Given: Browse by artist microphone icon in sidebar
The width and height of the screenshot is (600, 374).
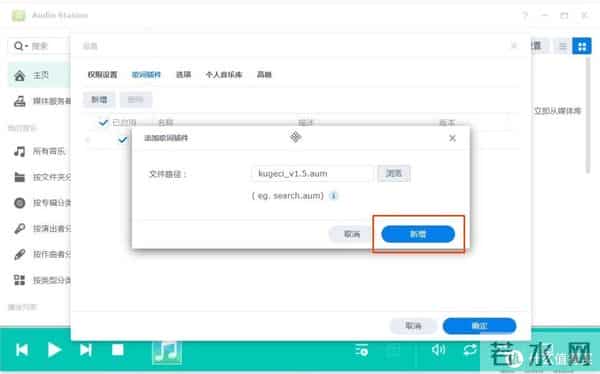Looking at the screenshot, I should (20, 229).
